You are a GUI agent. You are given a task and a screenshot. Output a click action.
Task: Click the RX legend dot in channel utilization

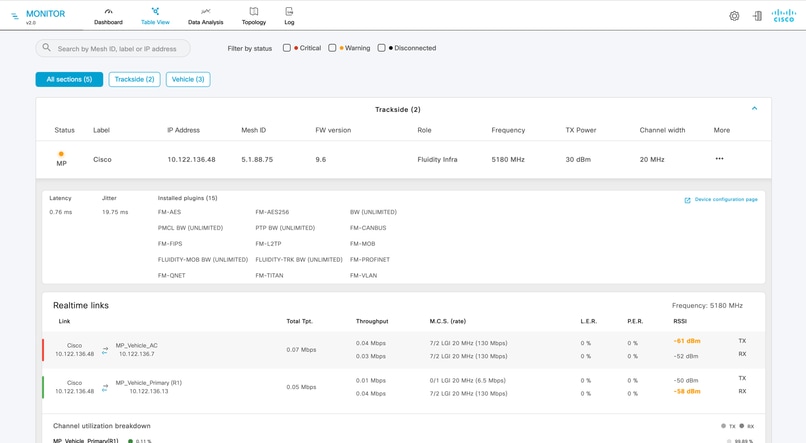(x=741, y=426)
